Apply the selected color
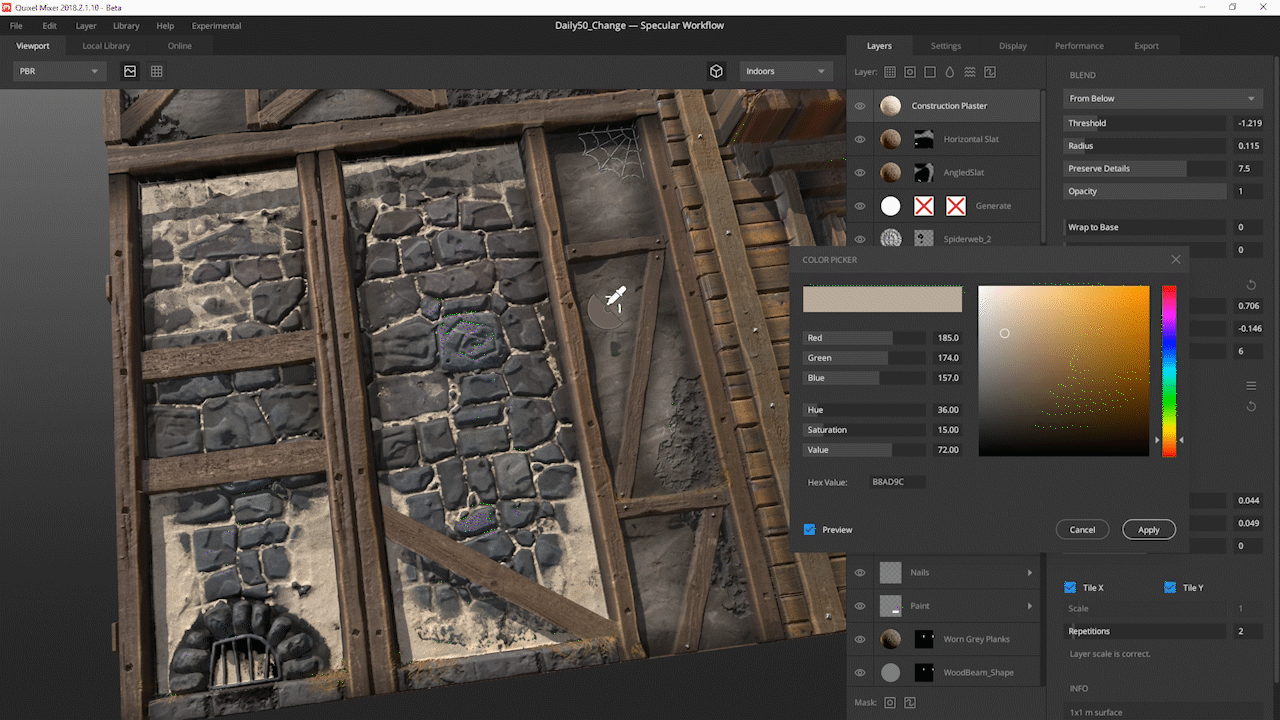The image size is (1280, 720). click(1148, 530)
